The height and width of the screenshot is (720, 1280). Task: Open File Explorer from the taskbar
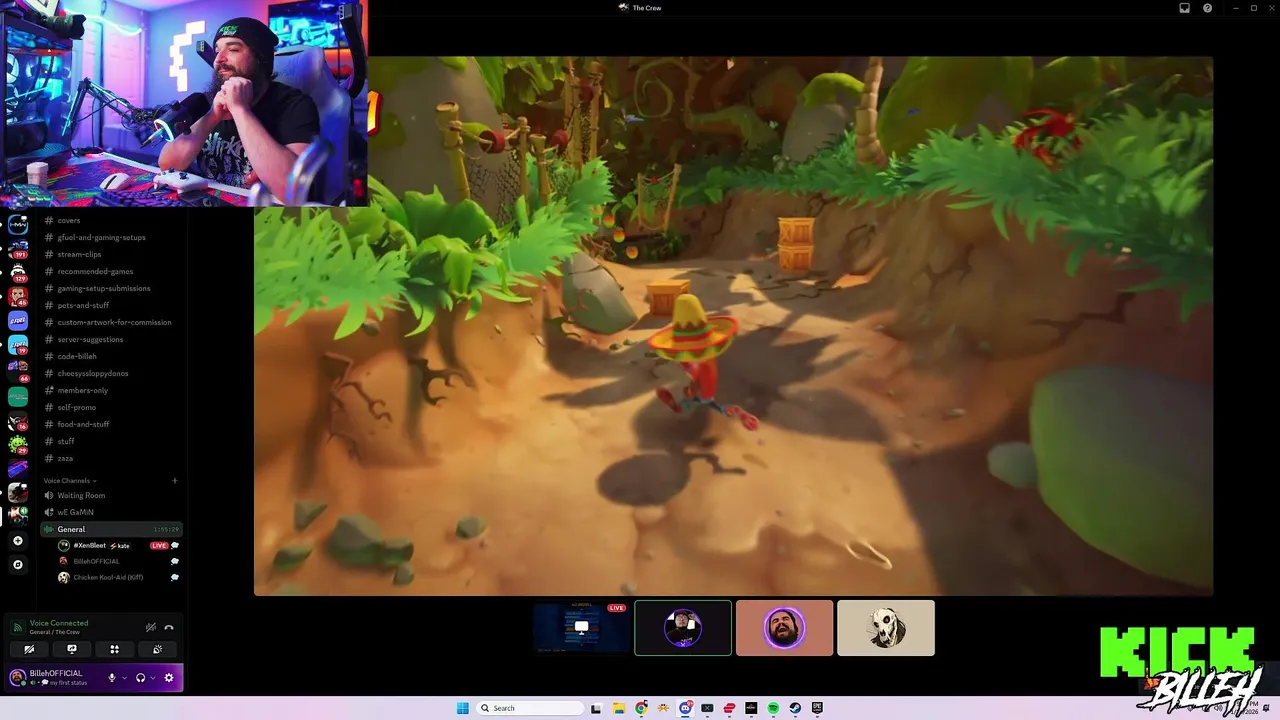(619, 708)
